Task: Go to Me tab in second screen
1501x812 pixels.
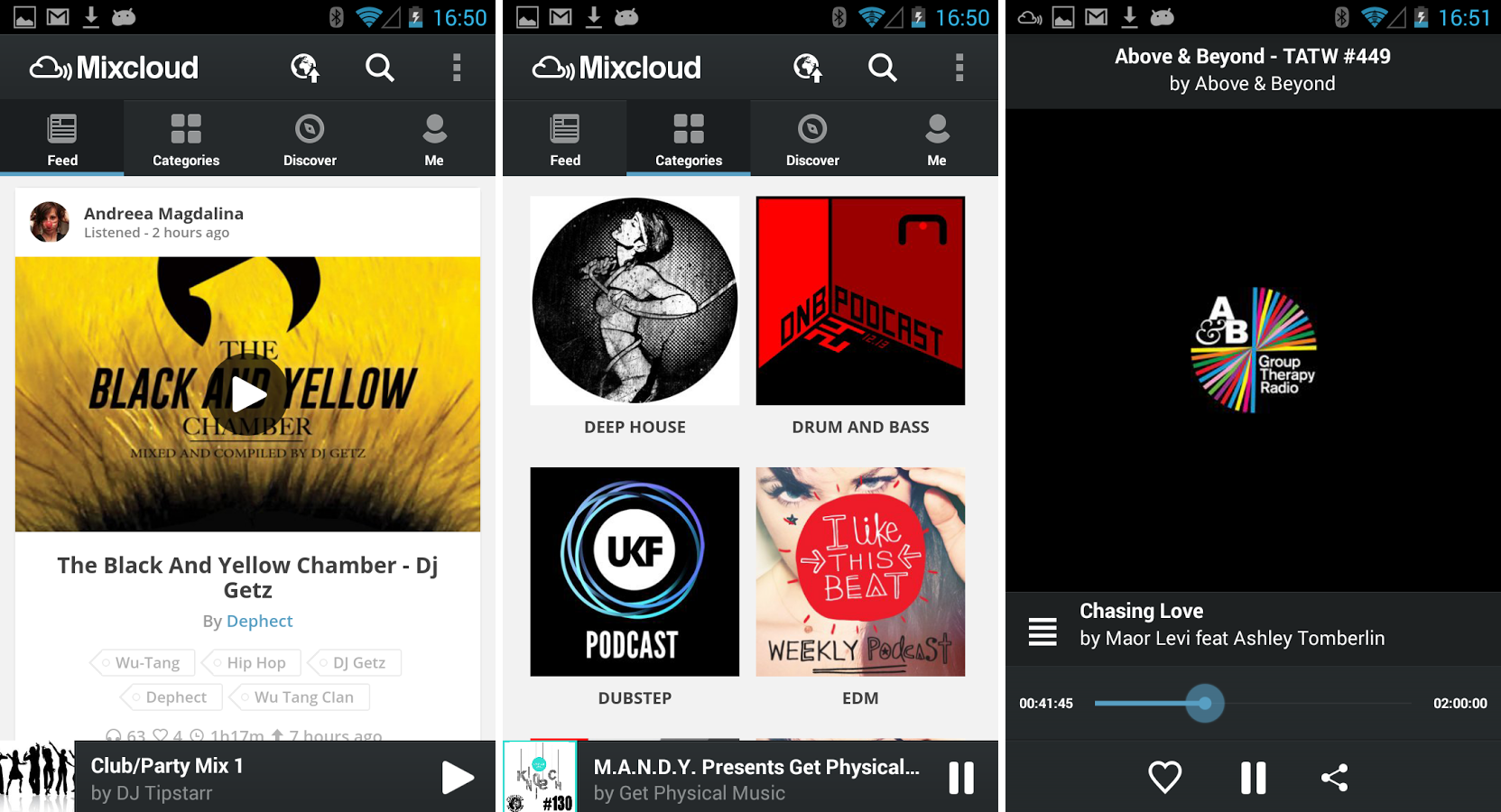Action: coord(937,138)
